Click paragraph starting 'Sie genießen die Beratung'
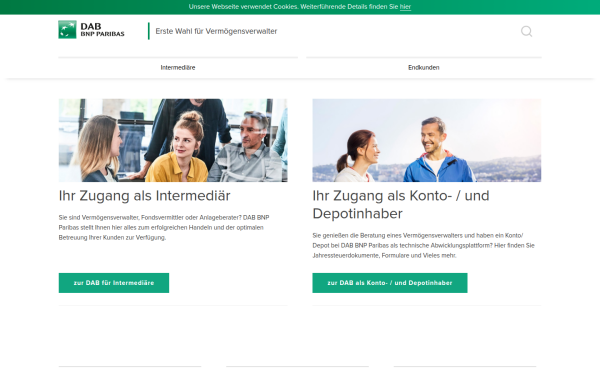 pyautogui.click(x=423, y=245)
